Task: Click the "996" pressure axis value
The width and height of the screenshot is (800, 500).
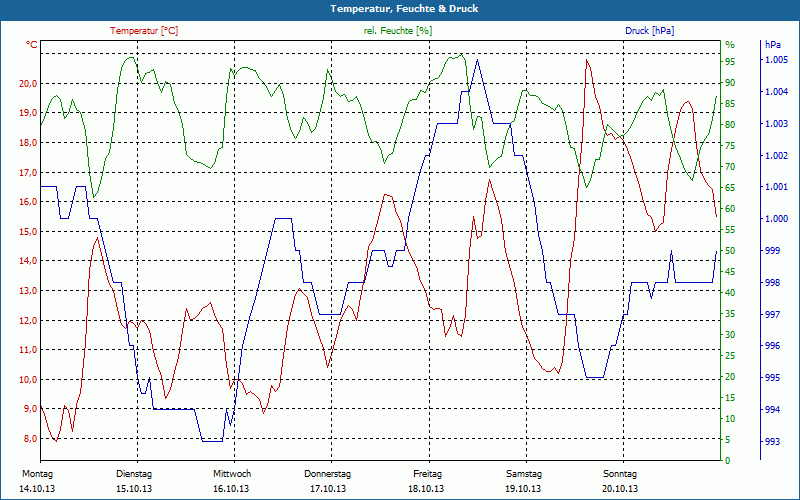Action: pyautogui.click(x=773, y=346)
